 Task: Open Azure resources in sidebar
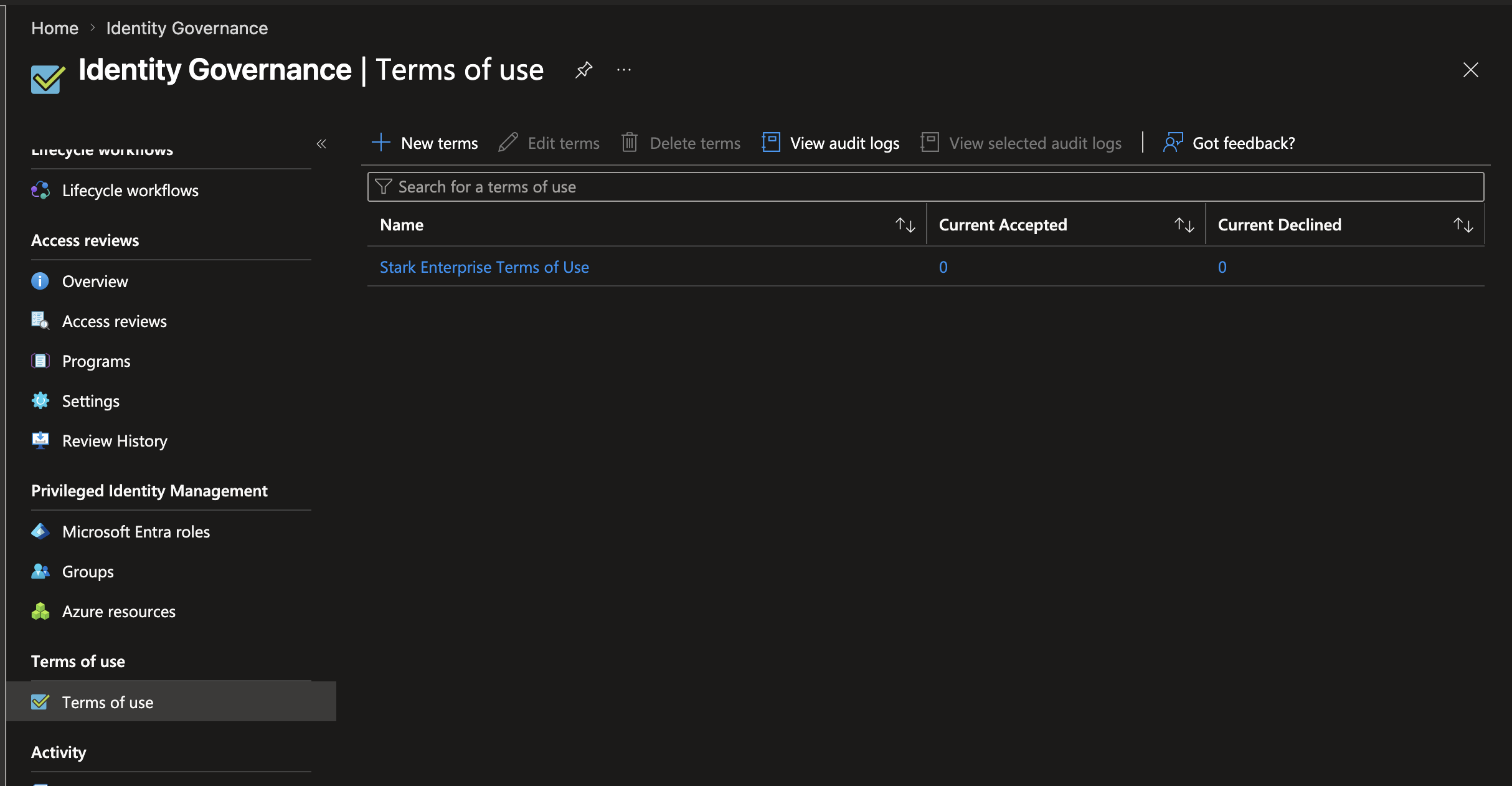click(x=119, y=612)
